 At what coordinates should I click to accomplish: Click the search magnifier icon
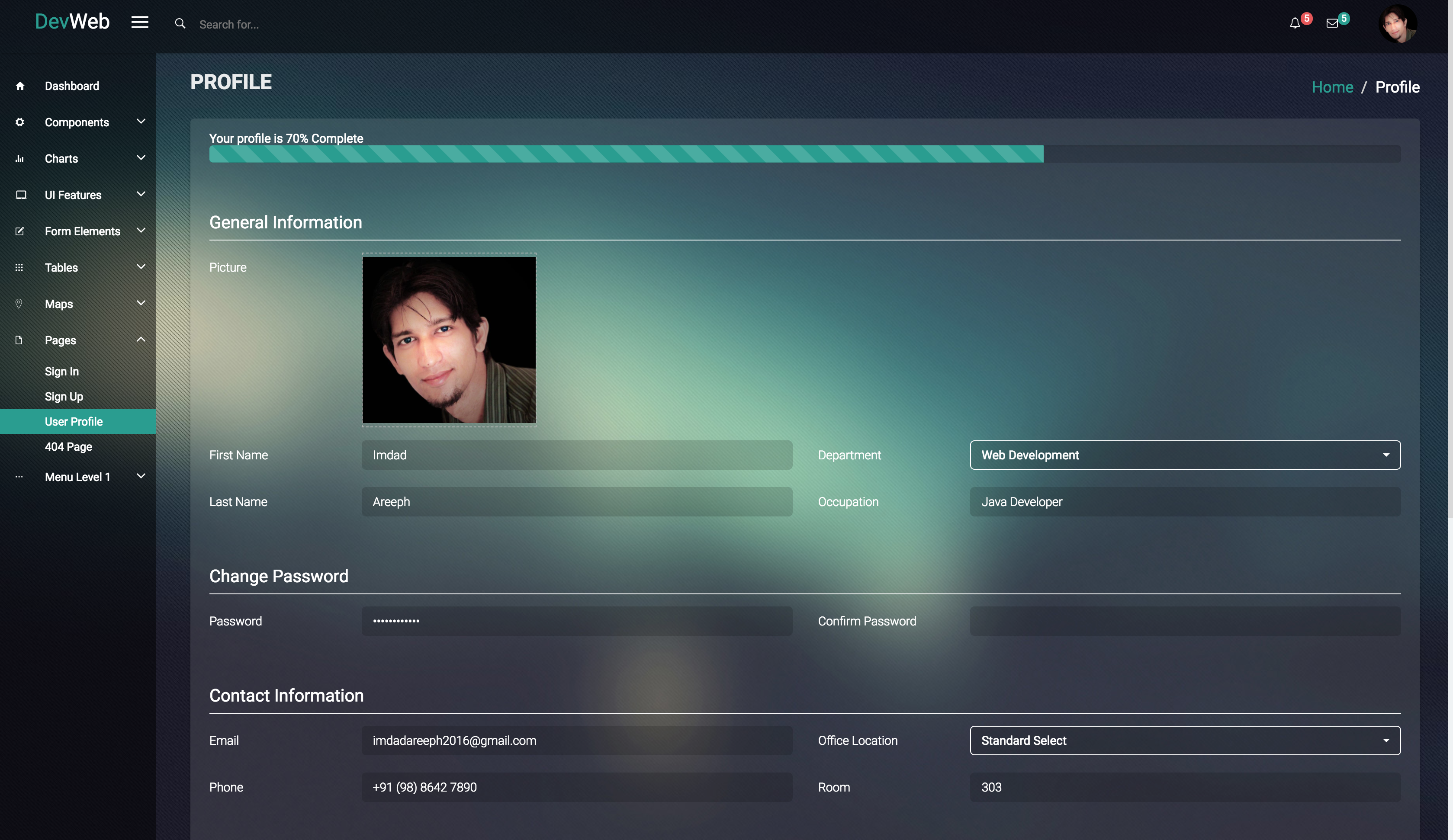point(180,24)
